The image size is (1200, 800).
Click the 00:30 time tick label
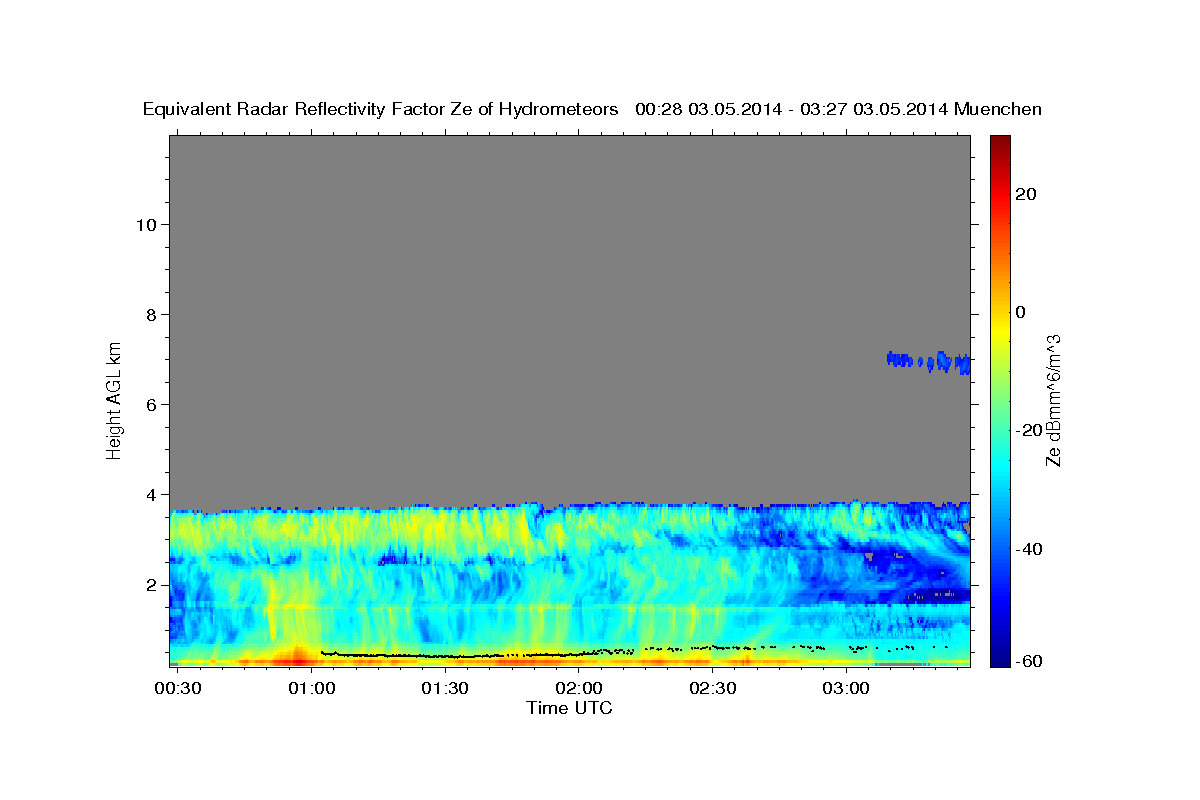click(x=177, y=689)
